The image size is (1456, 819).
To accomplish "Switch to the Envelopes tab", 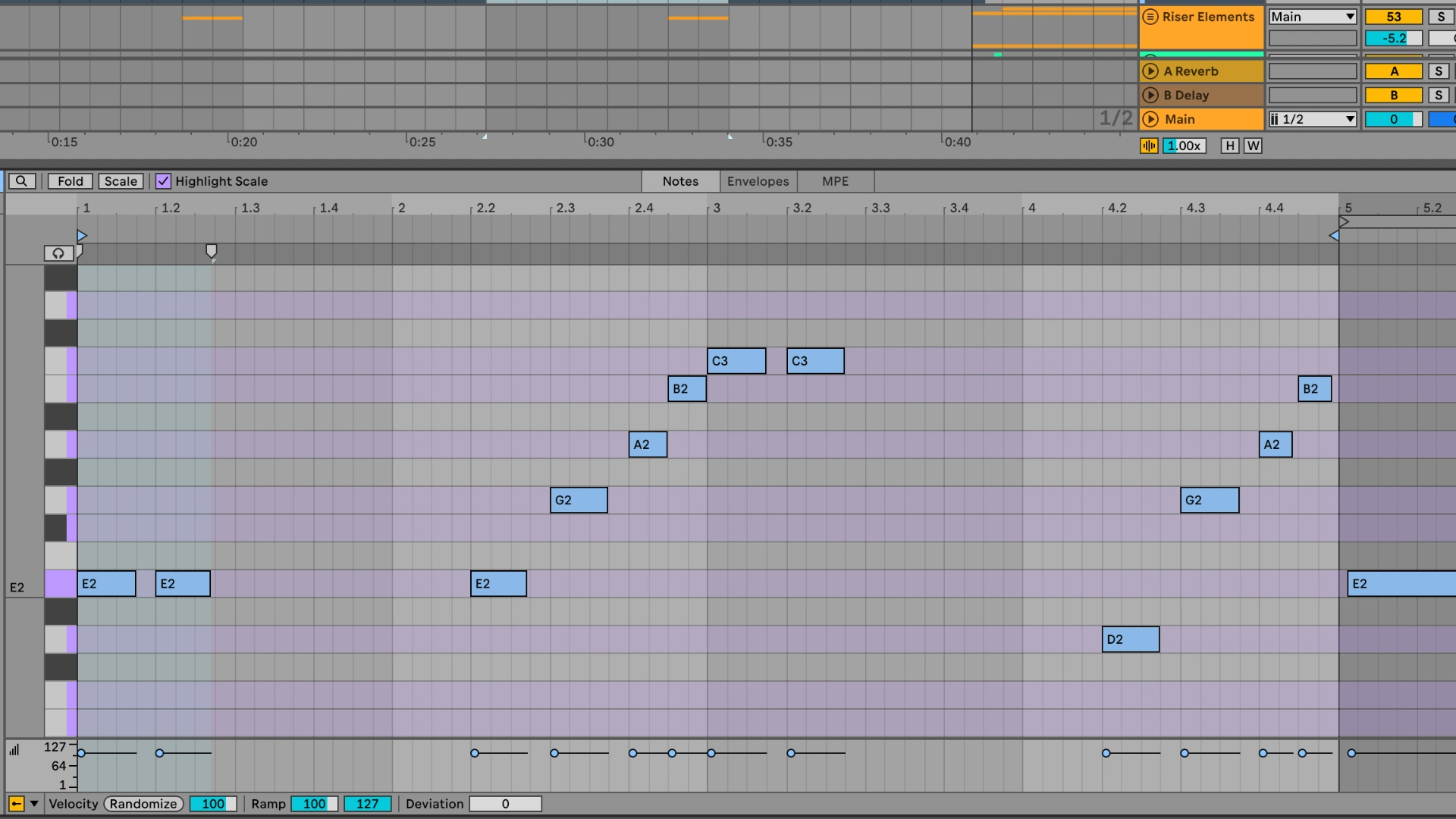I will [758, 181].
